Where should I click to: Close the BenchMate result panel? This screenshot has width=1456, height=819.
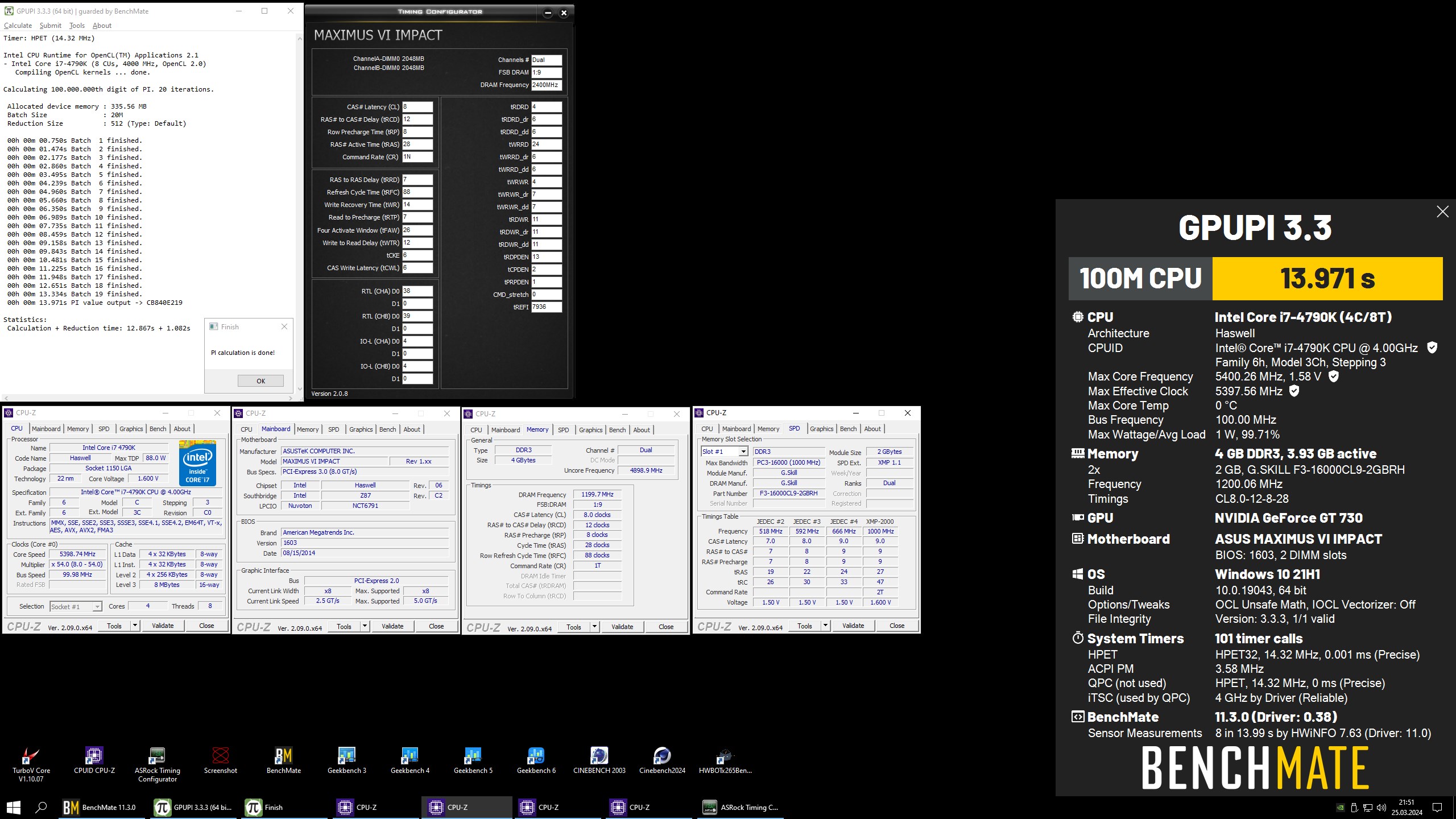pos(1442,212)
